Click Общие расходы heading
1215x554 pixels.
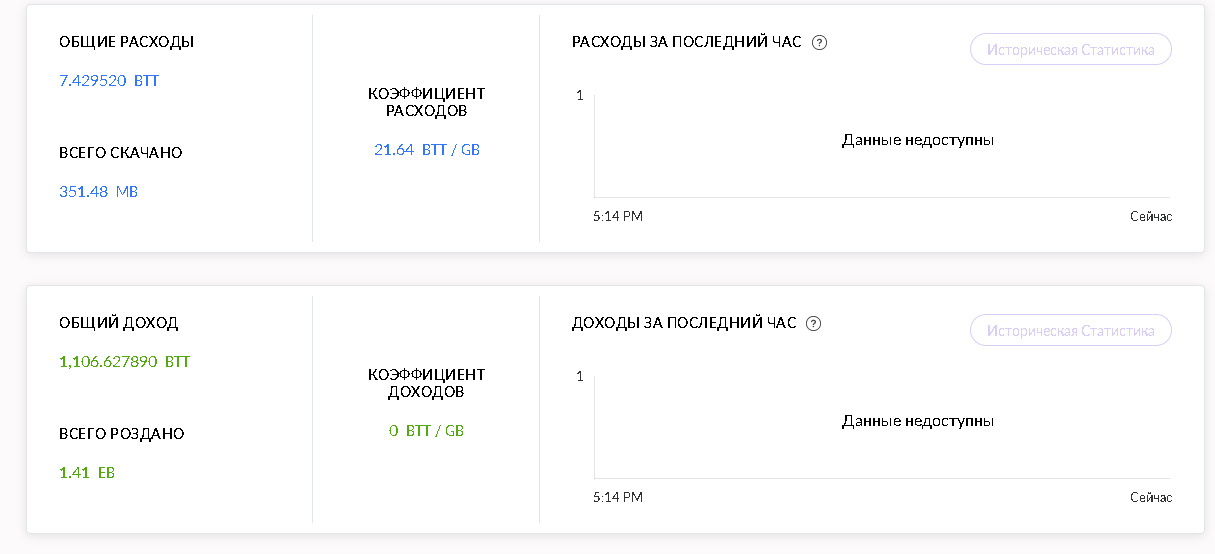click(126, 42)
